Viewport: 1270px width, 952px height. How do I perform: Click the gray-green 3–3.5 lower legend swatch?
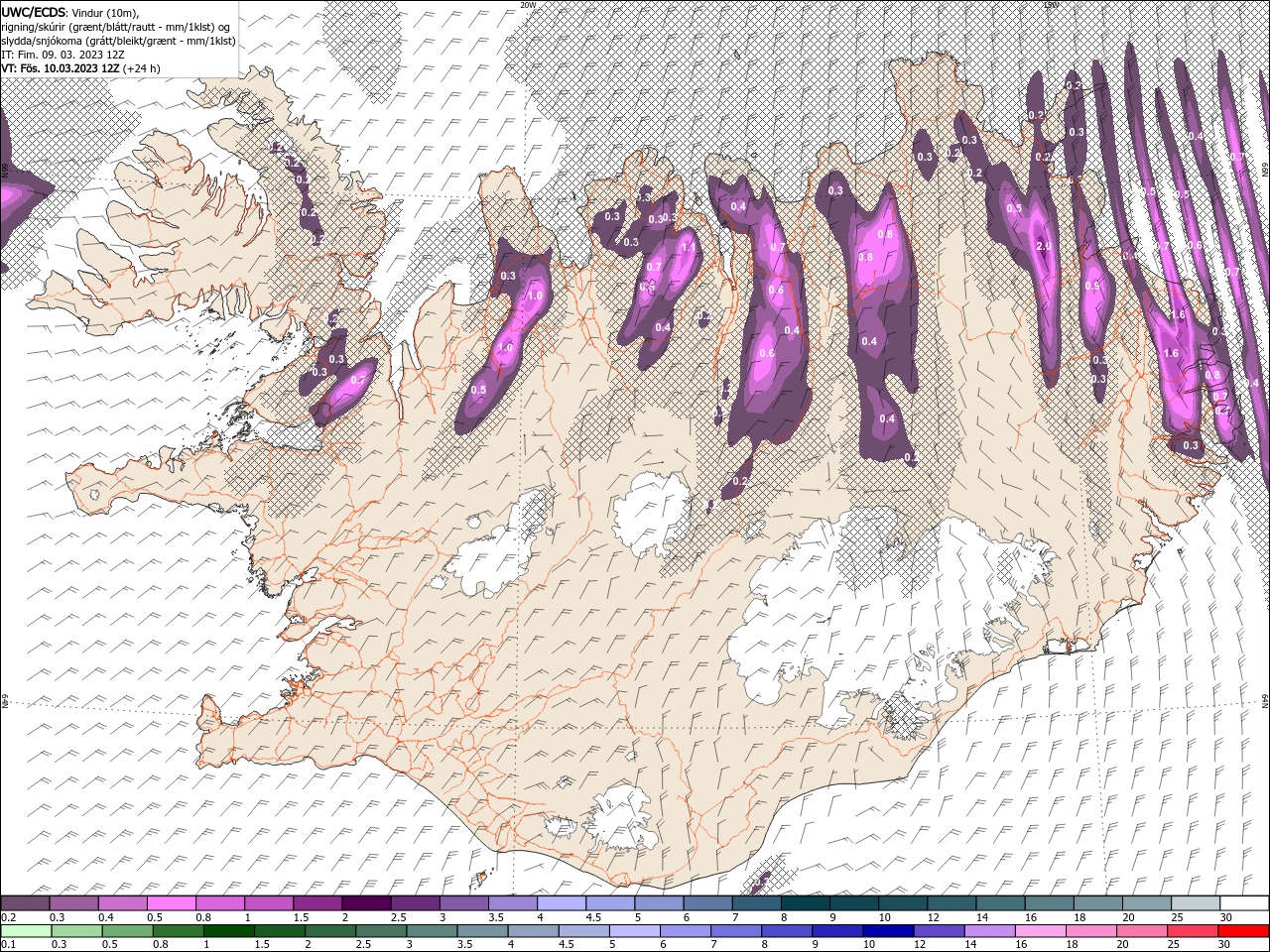click(432, 931)
